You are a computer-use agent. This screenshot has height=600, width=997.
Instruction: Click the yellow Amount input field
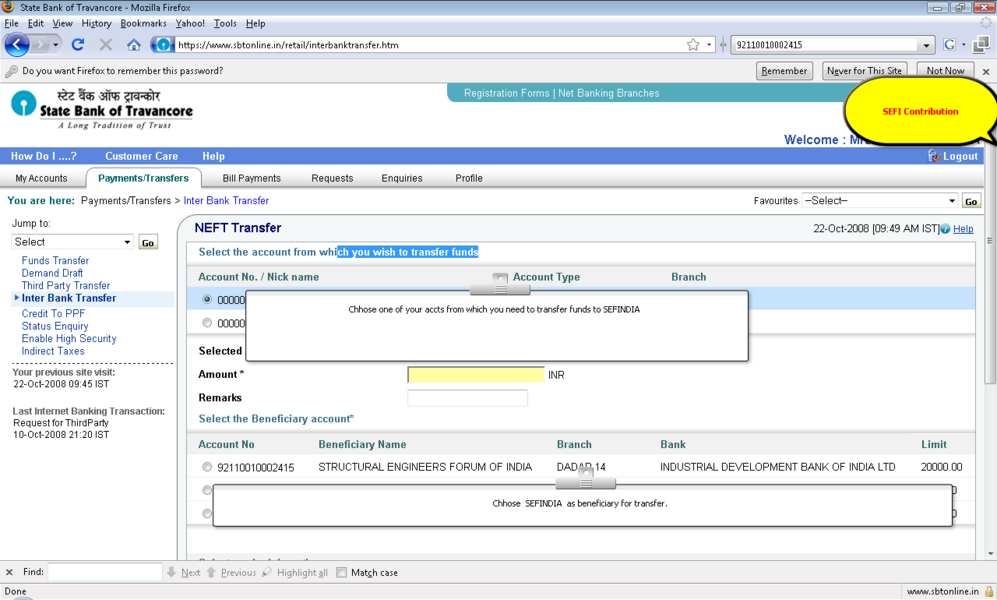476,375
